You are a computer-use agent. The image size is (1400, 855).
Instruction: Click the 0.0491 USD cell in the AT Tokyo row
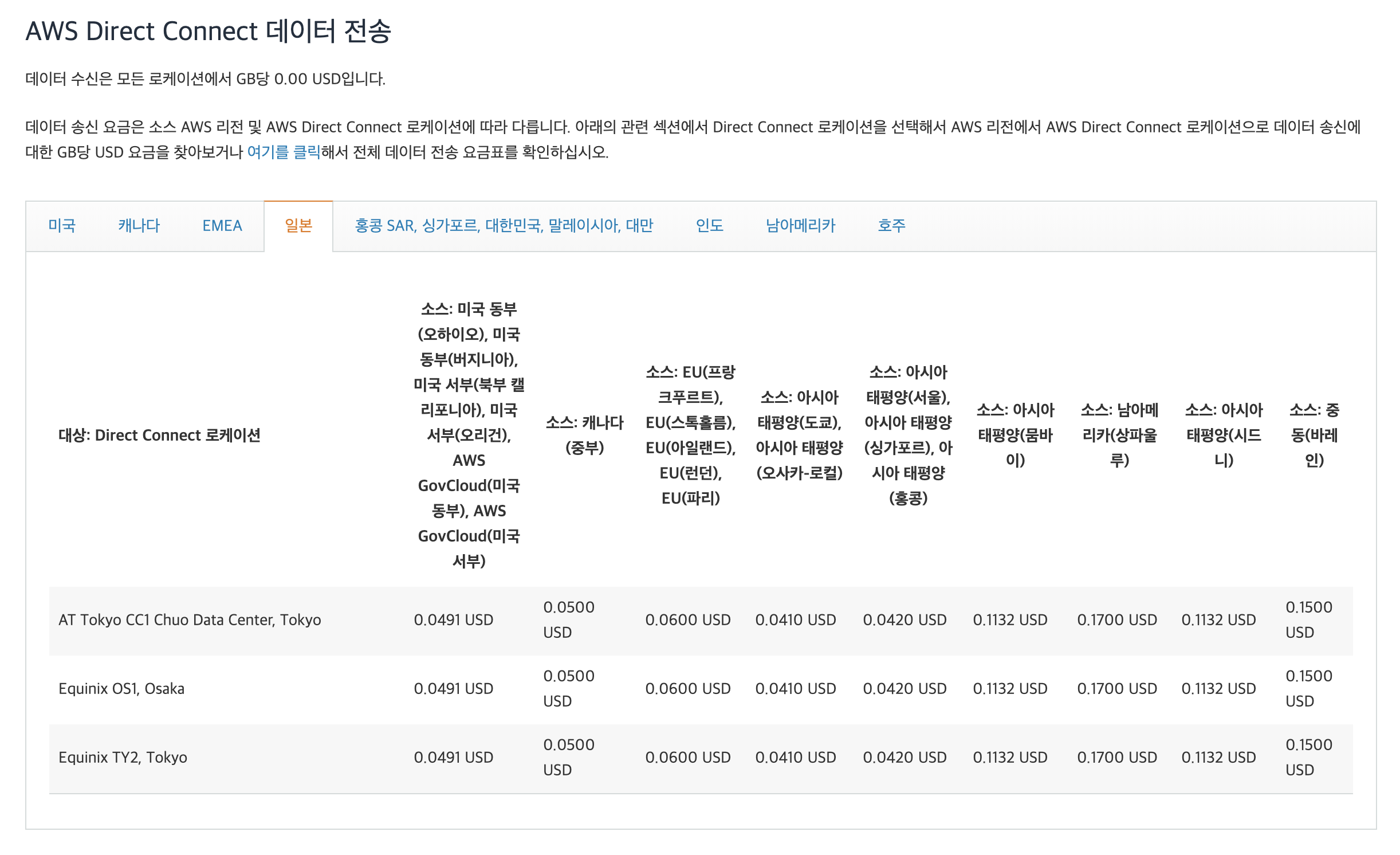[453, 620]
